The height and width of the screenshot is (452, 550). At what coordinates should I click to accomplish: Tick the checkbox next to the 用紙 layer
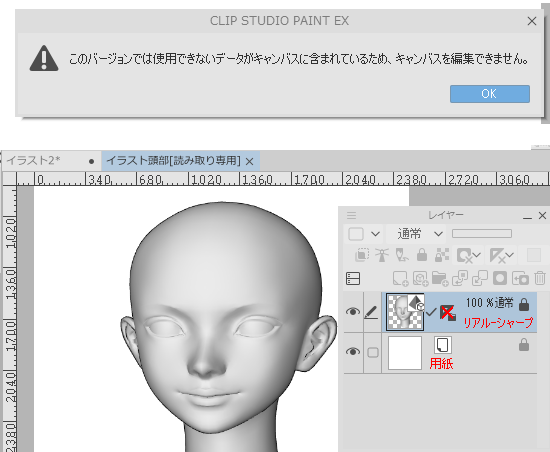pyautogui.click(x=373, y=352)
